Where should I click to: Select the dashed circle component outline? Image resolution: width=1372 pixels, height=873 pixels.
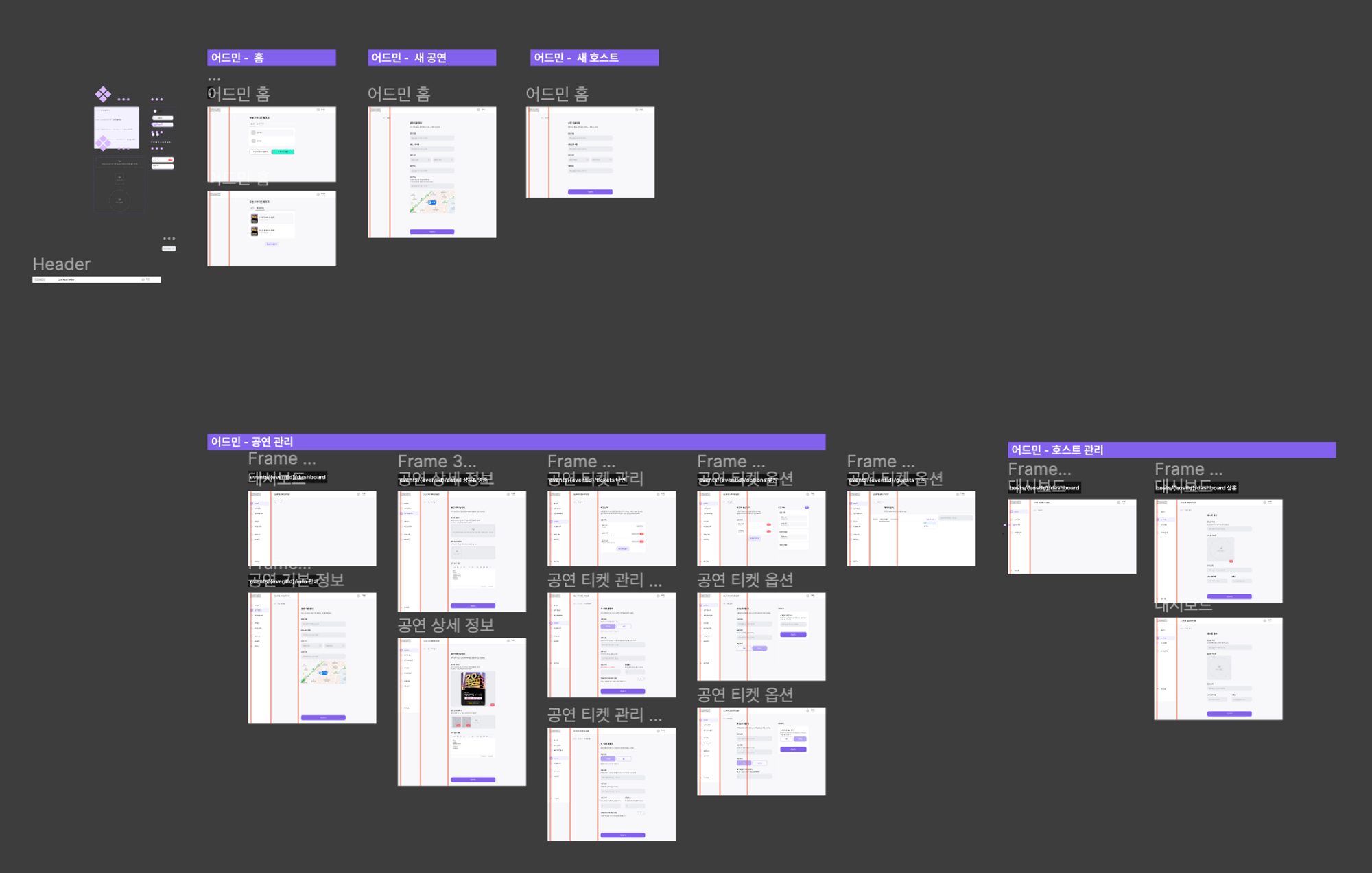pos(119,201)
